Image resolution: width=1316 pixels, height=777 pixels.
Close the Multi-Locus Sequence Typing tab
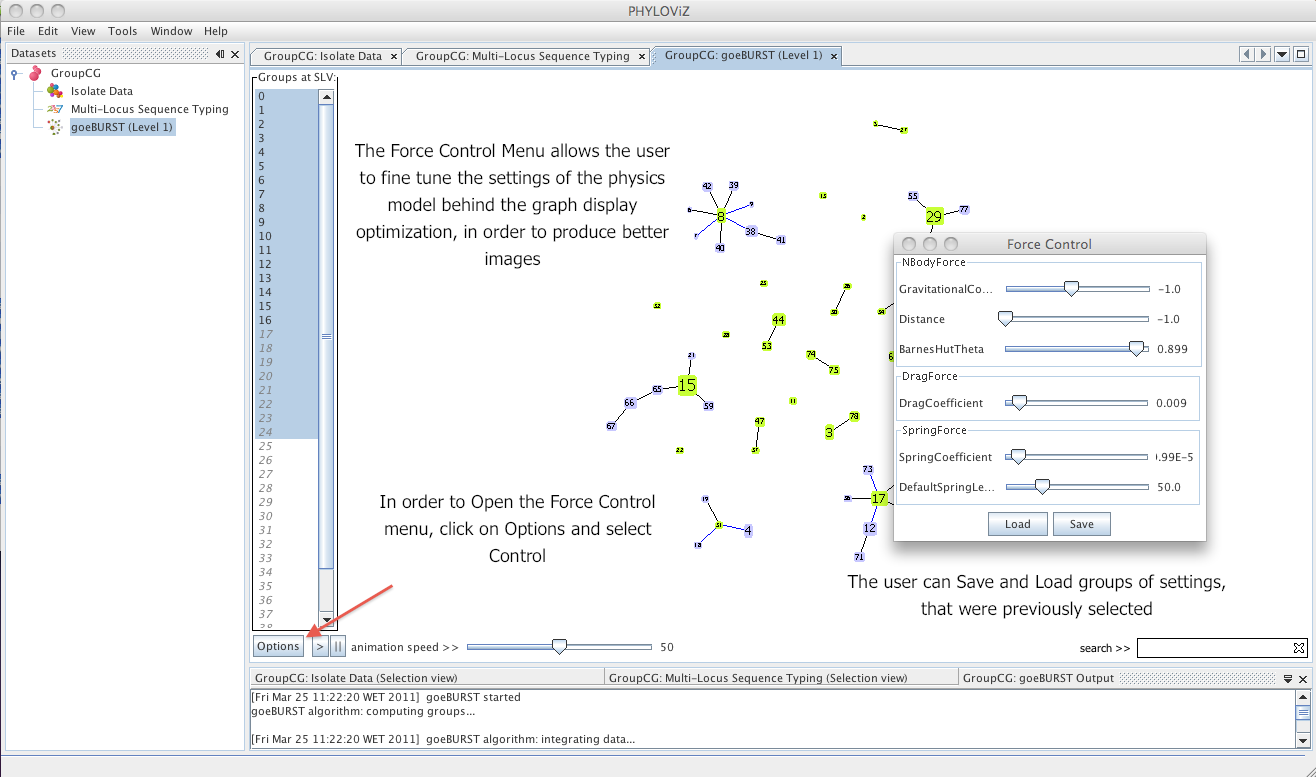[x=642, y=56]
